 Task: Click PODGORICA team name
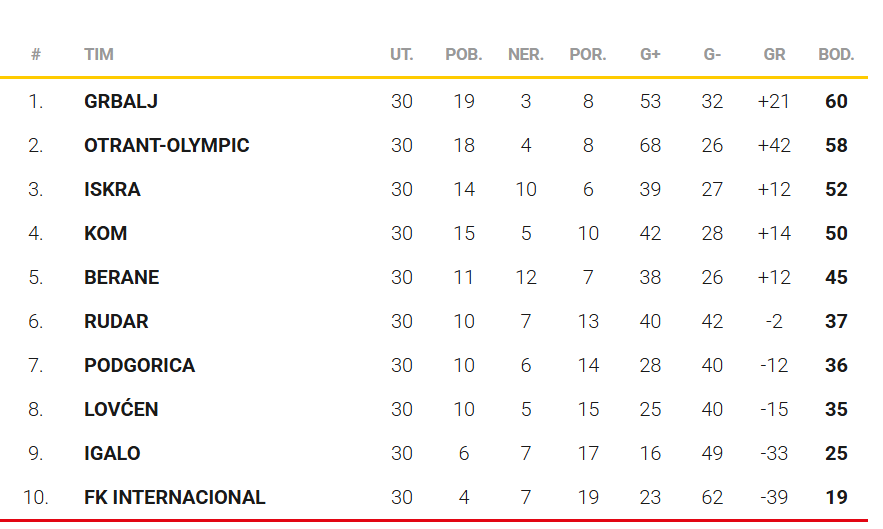point(139,365)
